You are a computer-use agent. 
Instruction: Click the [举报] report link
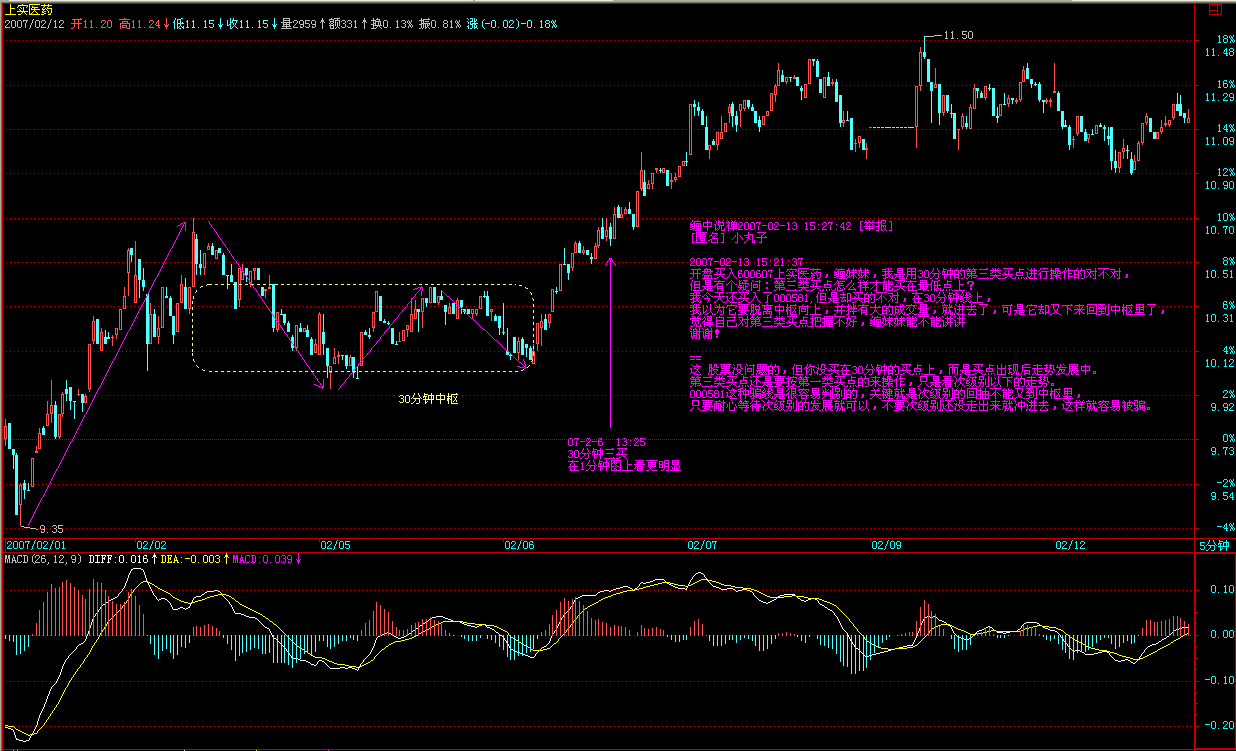tap(874, 226)
